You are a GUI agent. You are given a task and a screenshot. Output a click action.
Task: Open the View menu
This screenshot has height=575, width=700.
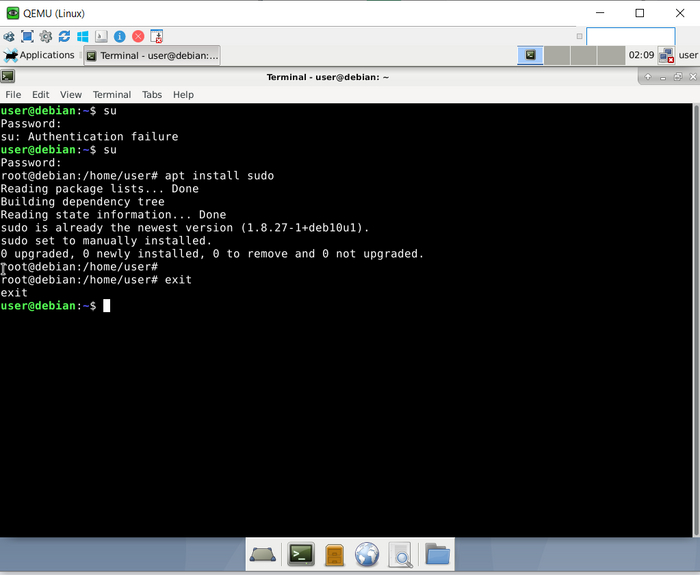click(x=71, y=95)
